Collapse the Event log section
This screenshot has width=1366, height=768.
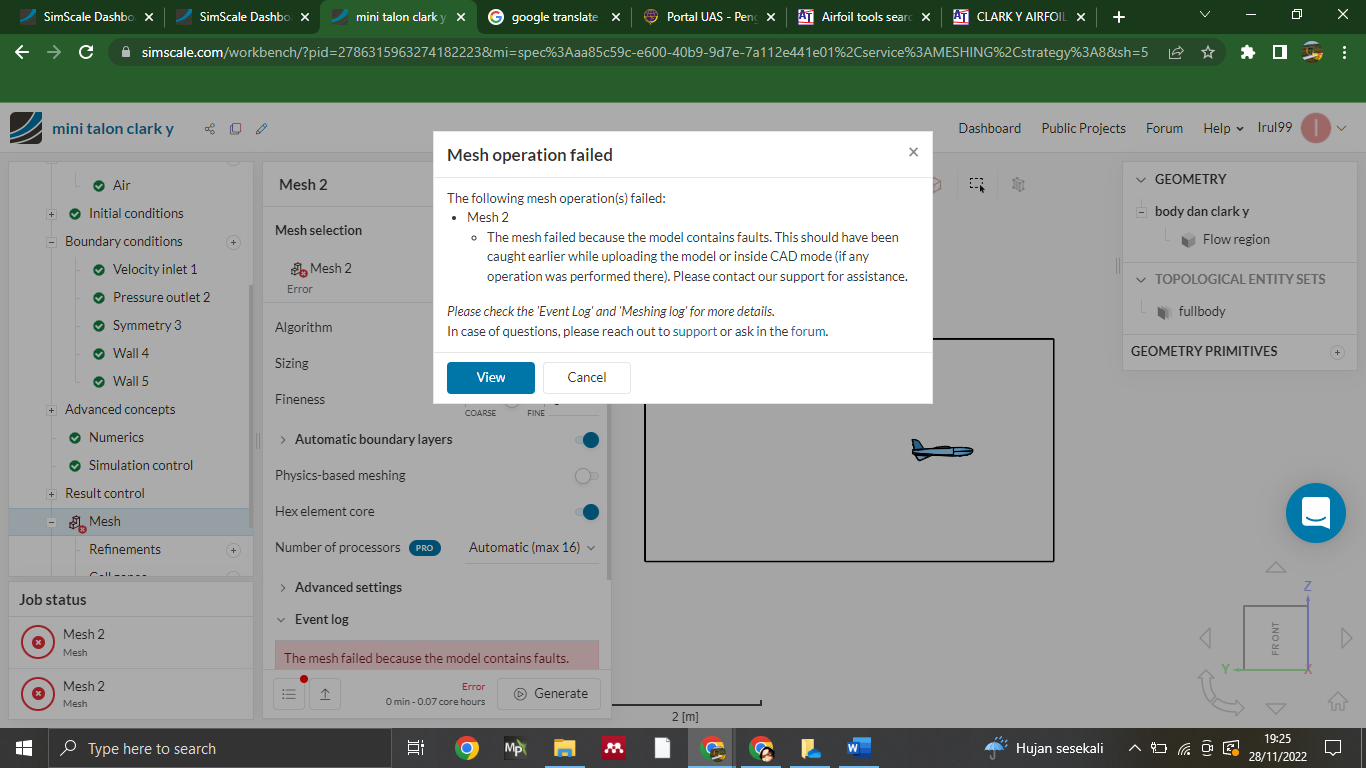pos(283,620)
